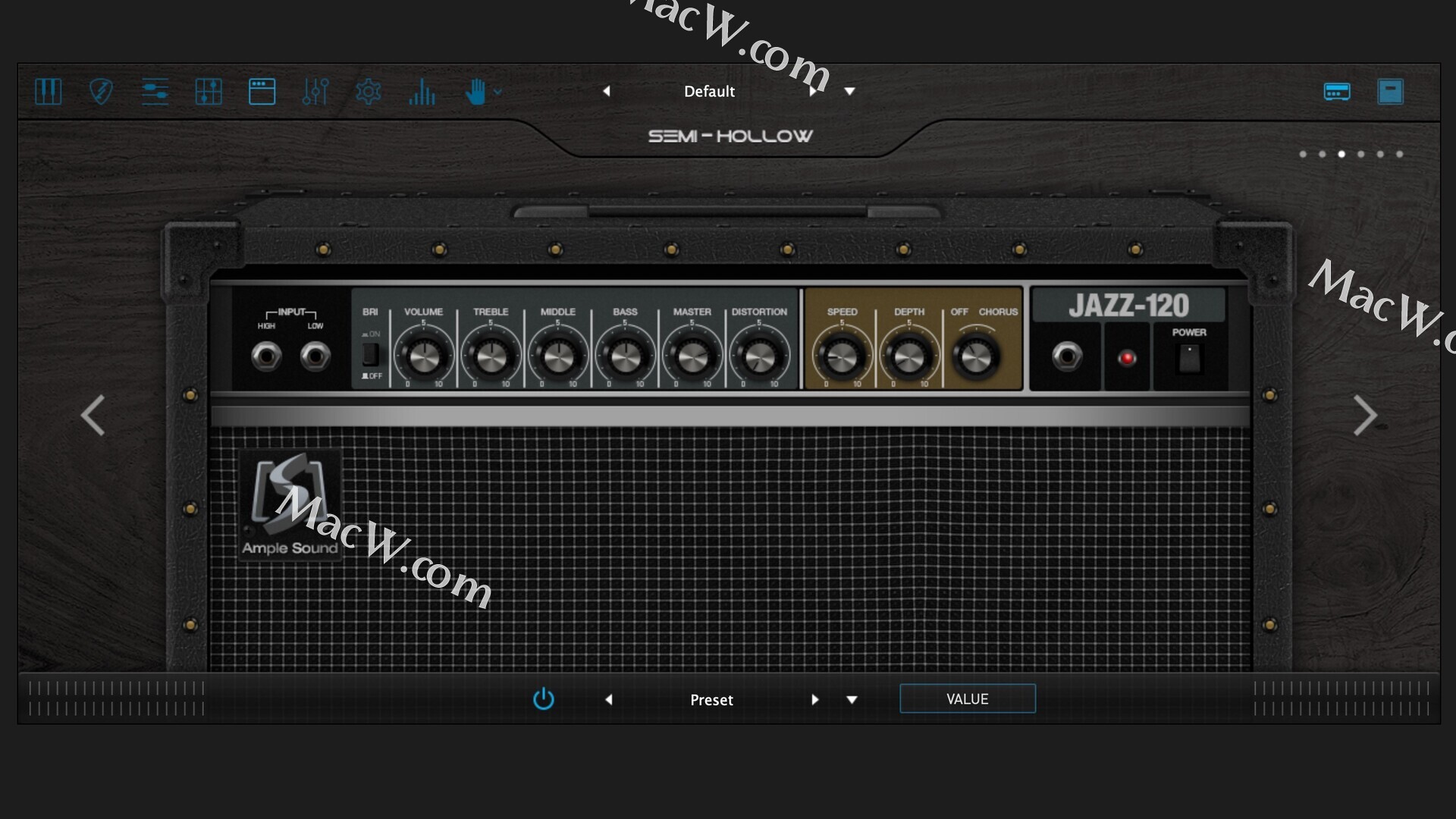This screenshot has width=1456, height=819.
Task: Go to next Default preset arrow
Action: [813, 91]
